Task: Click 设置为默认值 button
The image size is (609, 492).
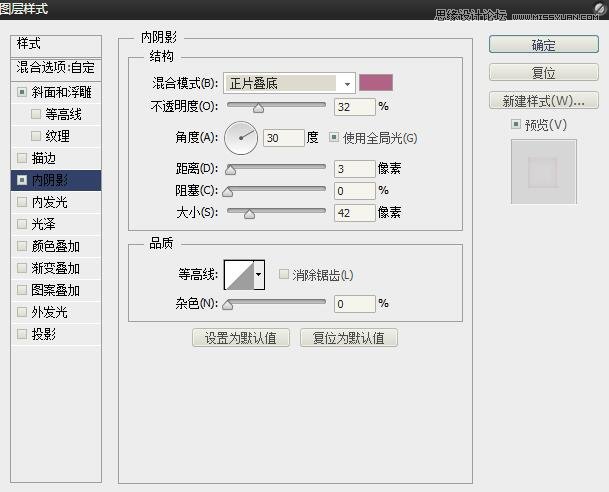Action: [x=241, y=338]
